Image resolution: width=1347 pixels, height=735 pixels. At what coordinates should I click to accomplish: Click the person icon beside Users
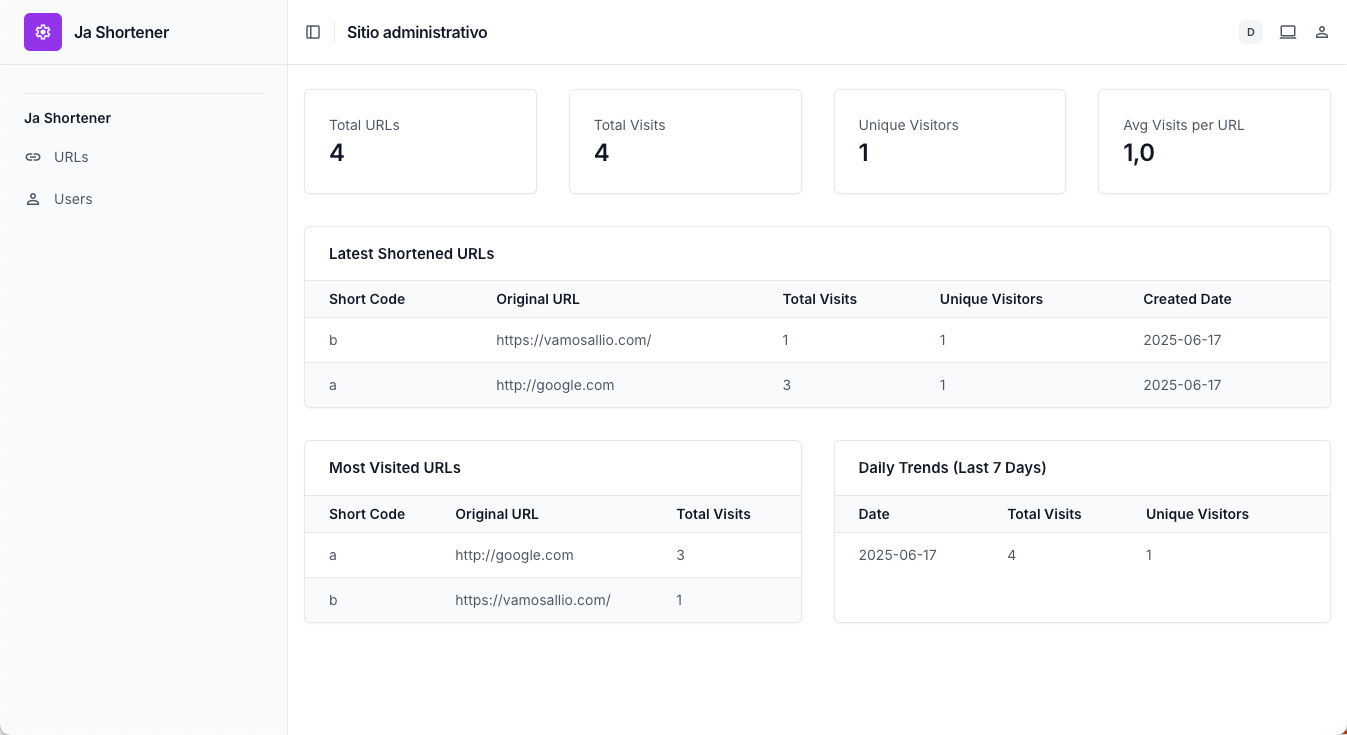[33, 198]
